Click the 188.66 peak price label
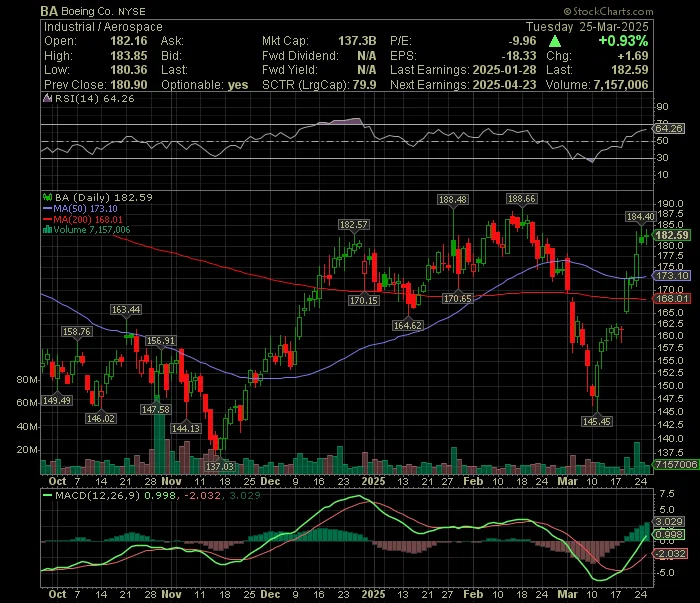700x603 pixels. [521, 199]
